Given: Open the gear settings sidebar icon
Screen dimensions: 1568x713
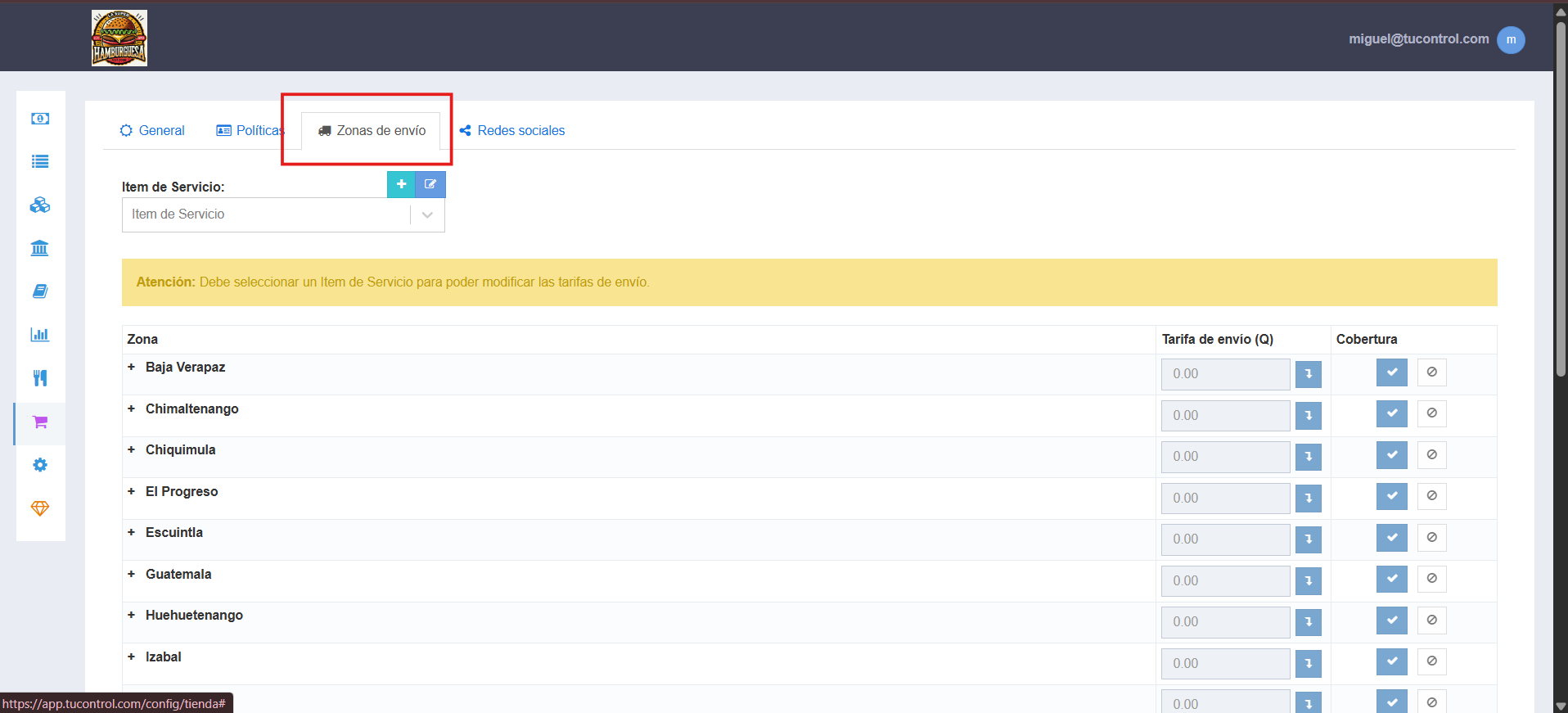Looking at the screenshot, I should tap(40, 465).
